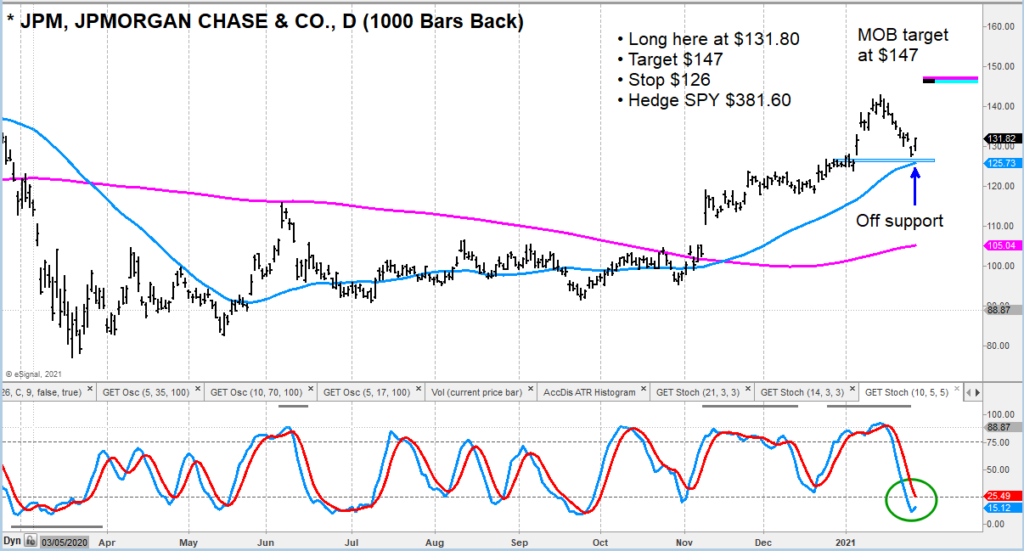Screen dimensions: 1024x551
Task: Close the GET Stoch (21, 3, 3) tab
Action: 748,390
